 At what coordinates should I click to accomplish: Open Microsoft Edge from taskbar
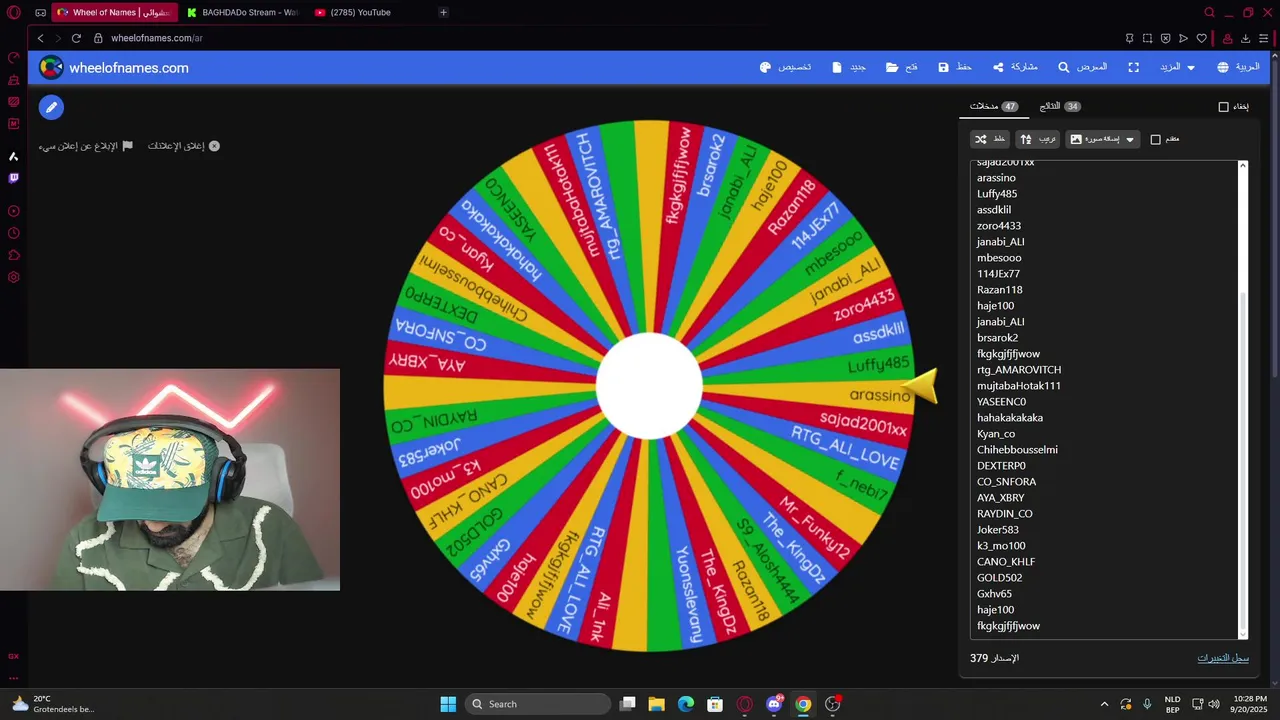(x=686, y=704)
